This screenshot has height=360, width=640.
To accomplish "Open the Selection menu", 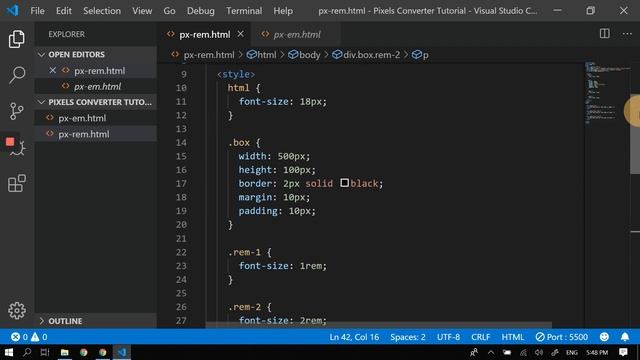I will [x=102, y=11].
